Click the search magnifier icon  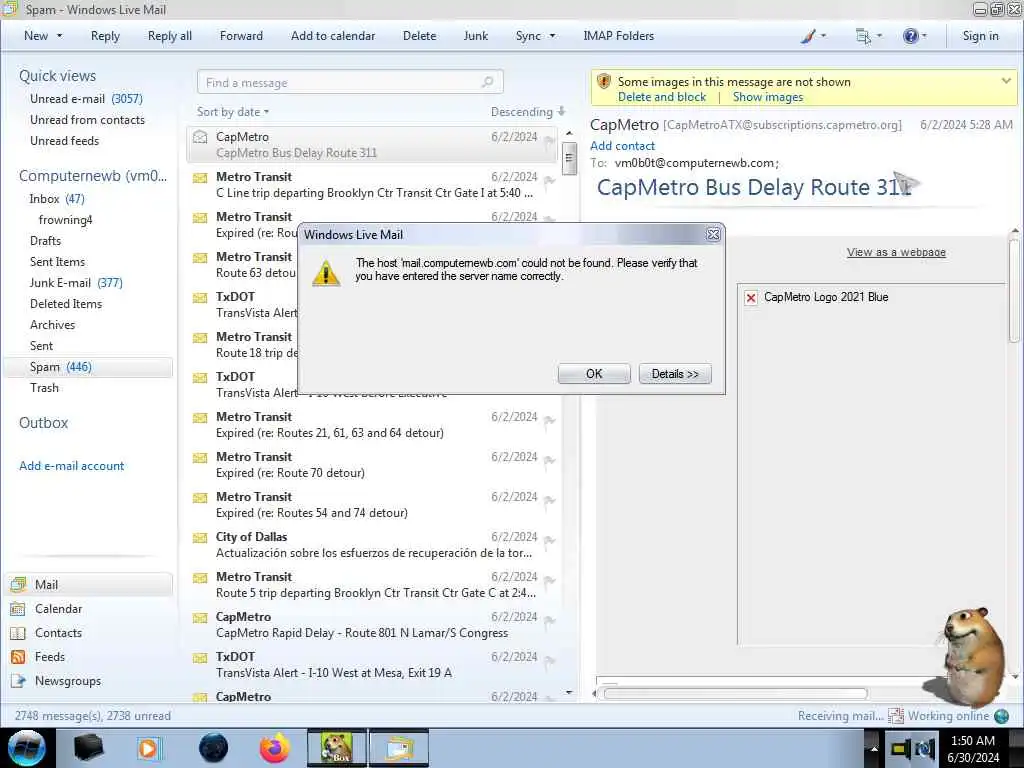[488, 82]
